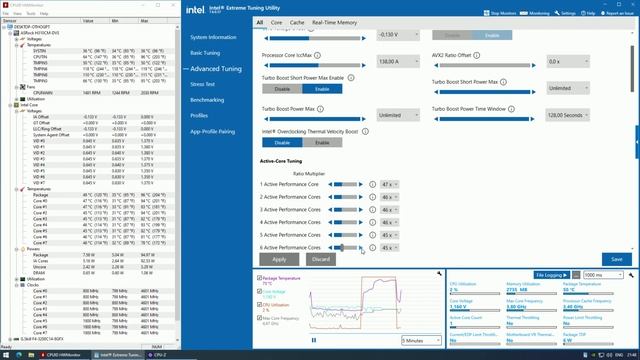
Task: Click the Apply button
Action: click(x=279, y=259)
